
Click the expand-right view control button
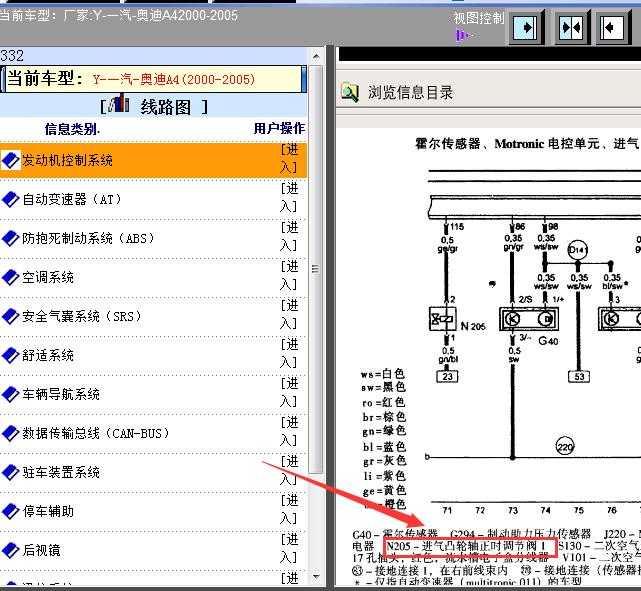[525, 28]
